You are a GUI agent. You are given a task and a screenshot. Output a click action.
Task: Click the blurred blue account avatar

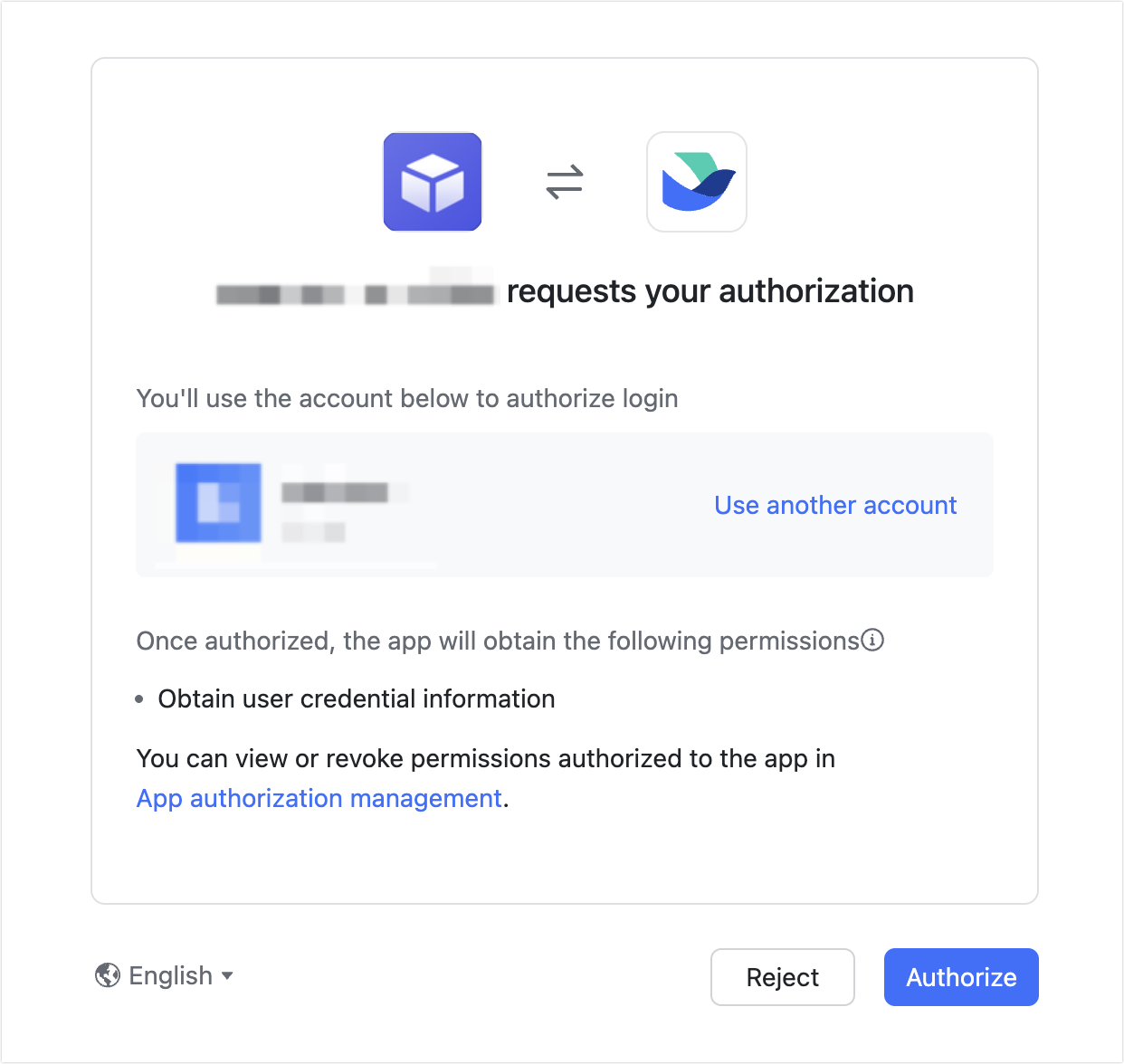(218, 503)
